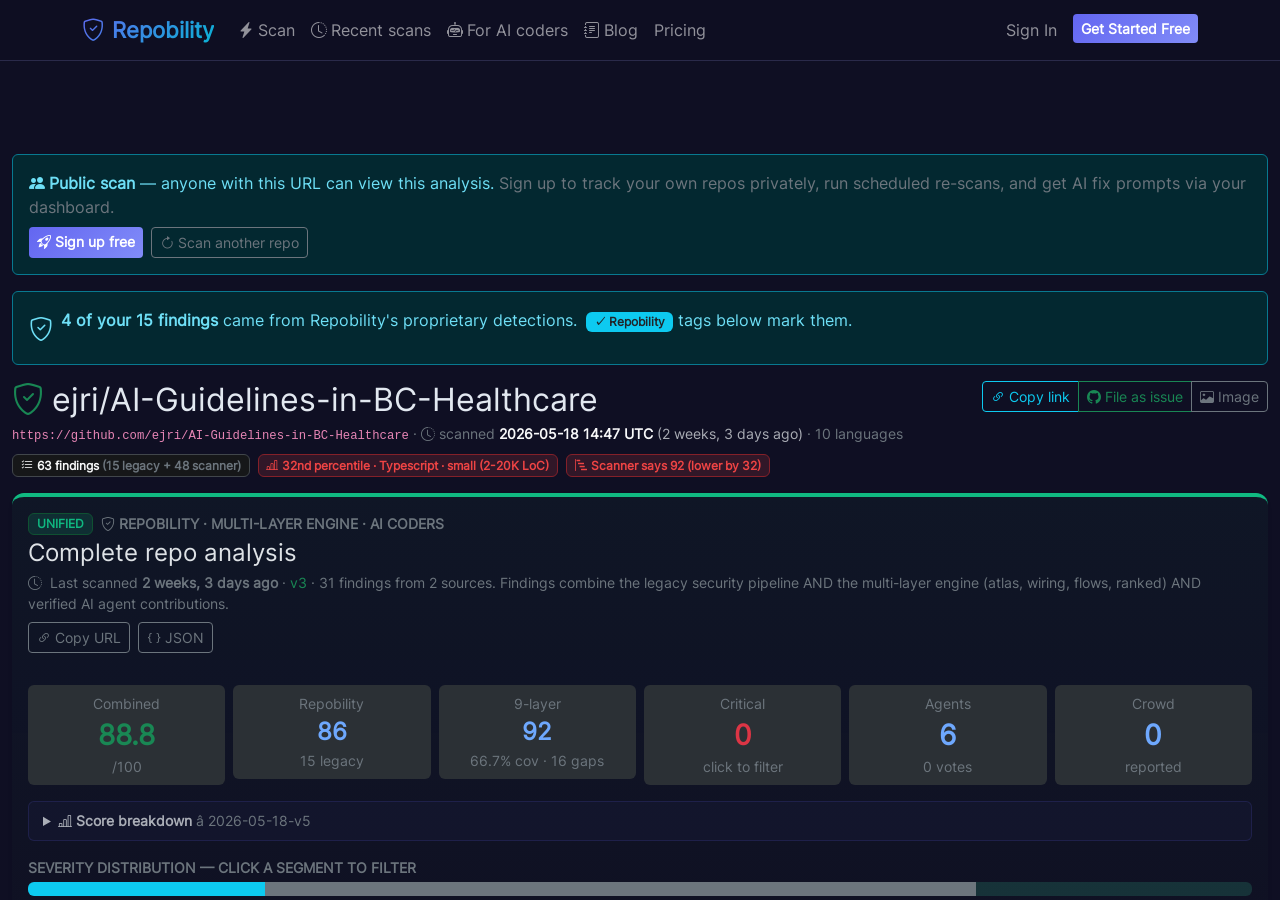Click the Repobility shield logo icon
The width and height of the screenshot is (1280, 900).
coord(93,30)
